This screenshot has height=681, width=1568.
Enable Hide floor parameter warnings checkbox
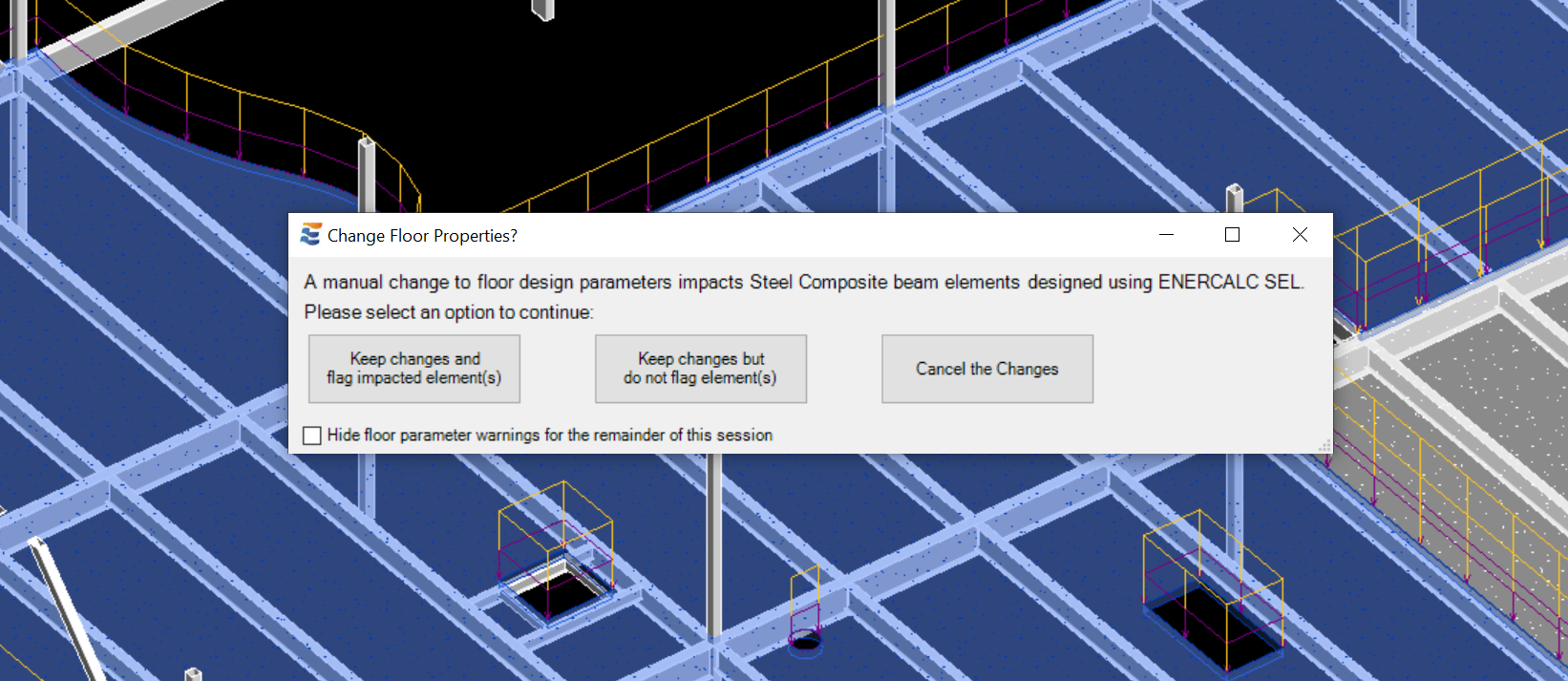312,436
